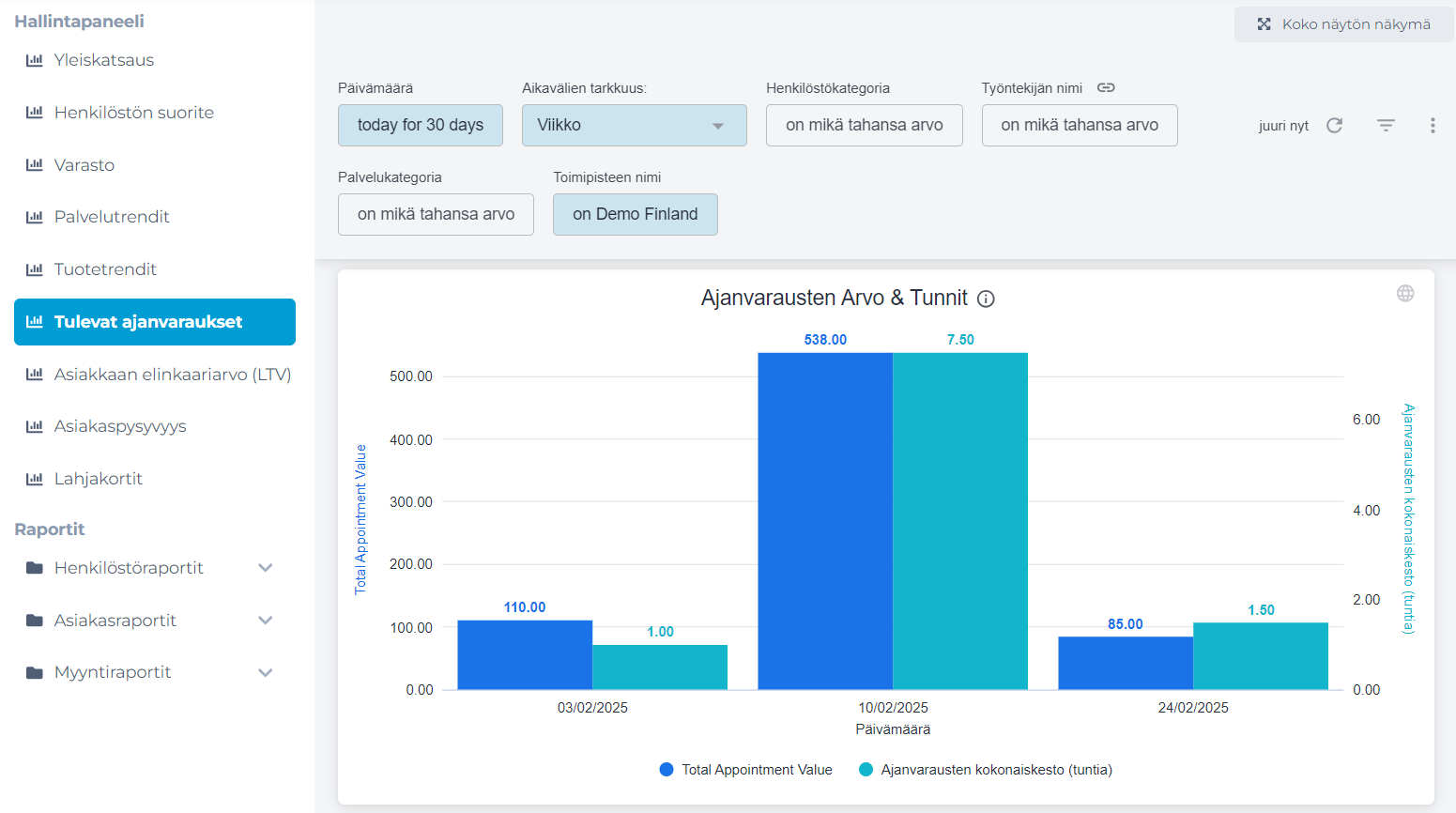The image size is (1456, 813).
Task: Click the Myyntiraportit folder icon
Action: pyautogui.click(x=35, y=672)
